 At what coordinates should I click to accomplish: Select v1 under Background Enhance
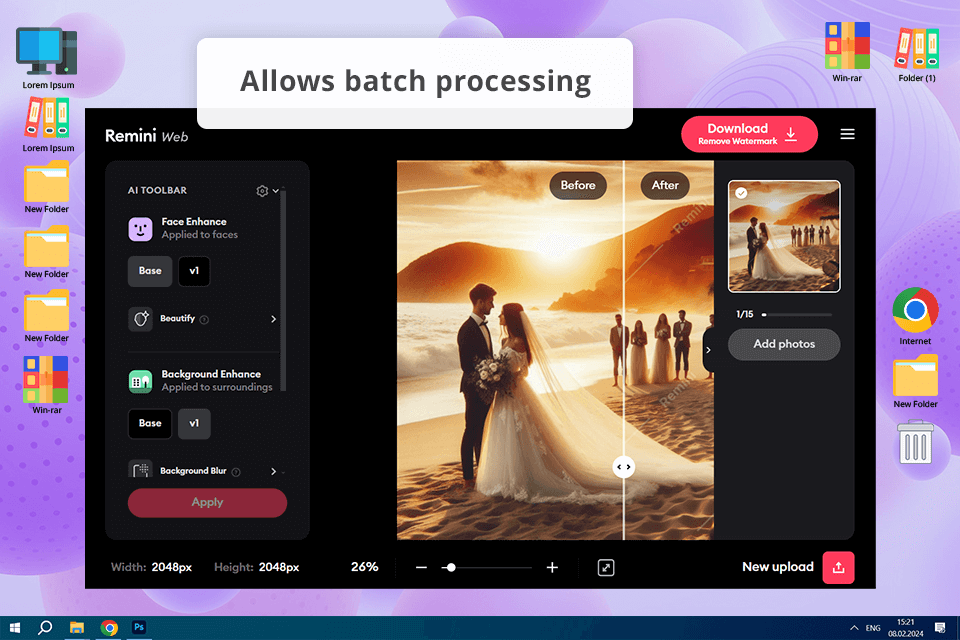[194, 423]
